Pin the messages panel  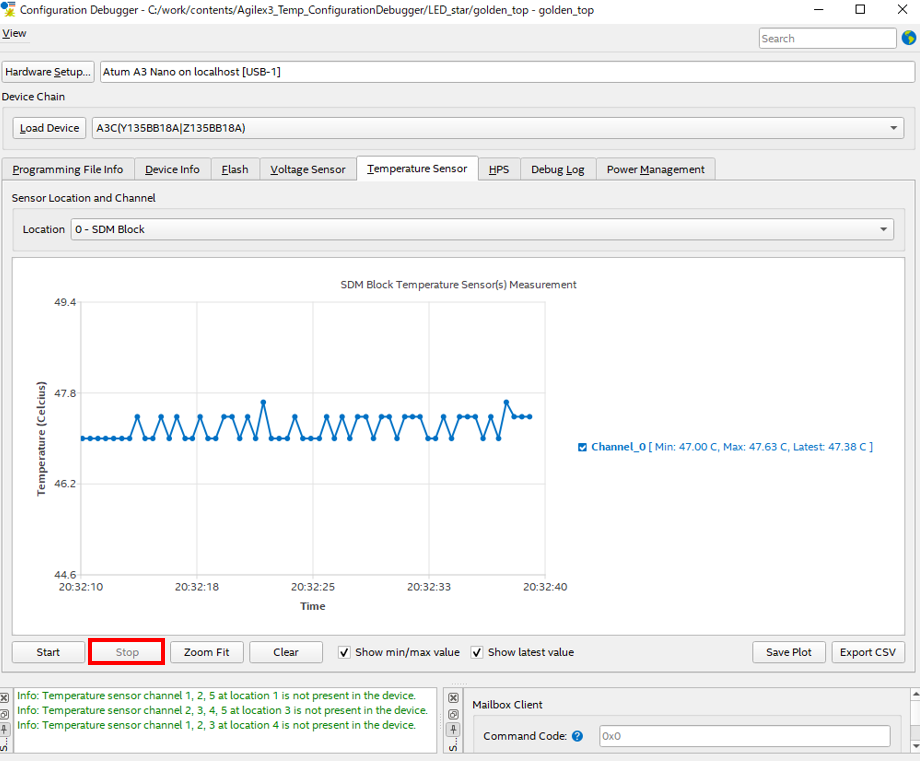(x=5, y=730)
